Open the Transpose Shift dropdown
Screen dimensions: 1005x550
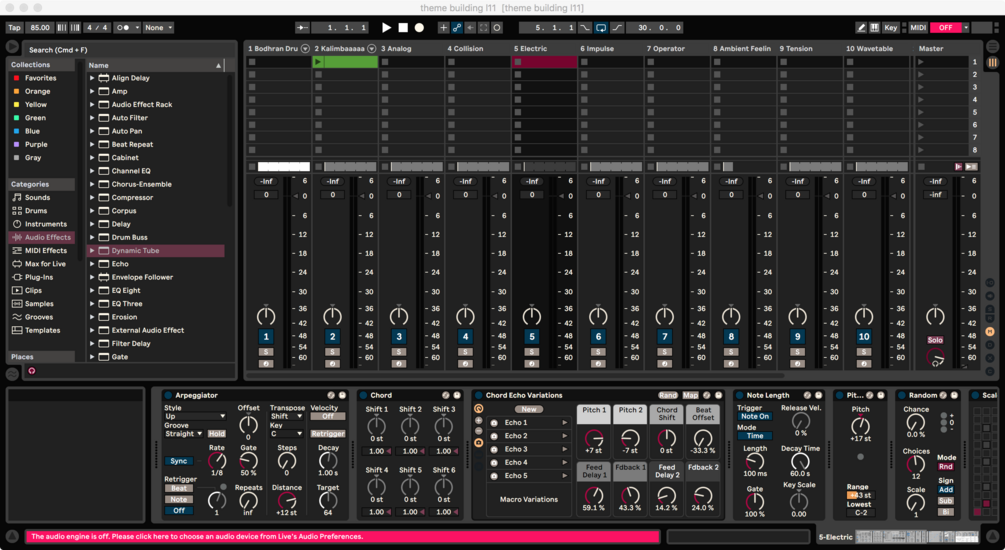[x=286, y=416]
